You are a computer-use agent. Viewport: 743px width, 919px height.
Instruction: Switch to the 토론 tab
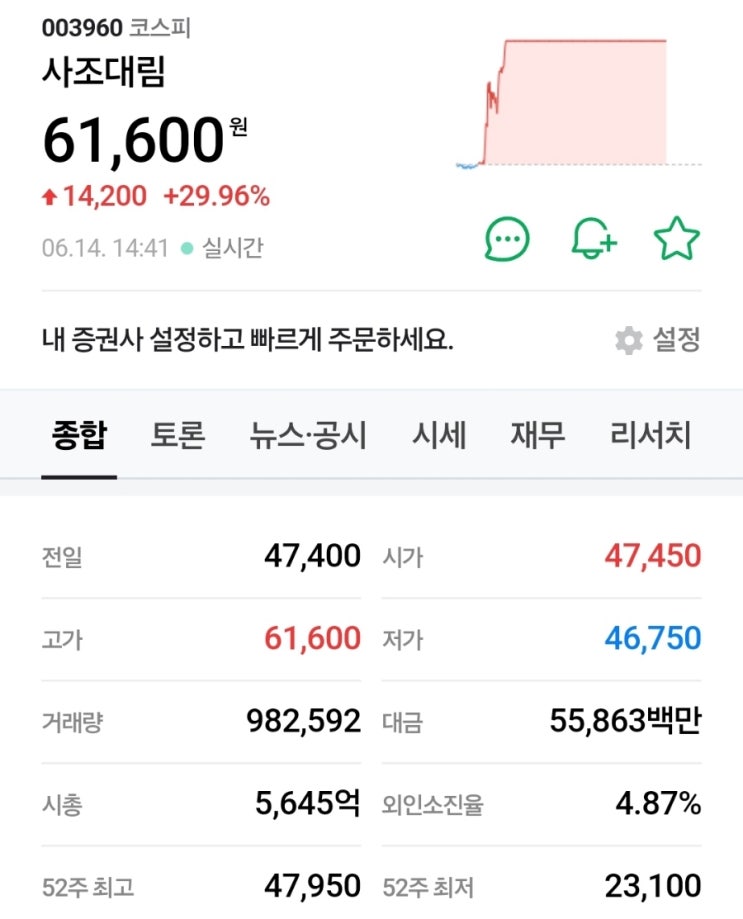[x=178, y=435]
